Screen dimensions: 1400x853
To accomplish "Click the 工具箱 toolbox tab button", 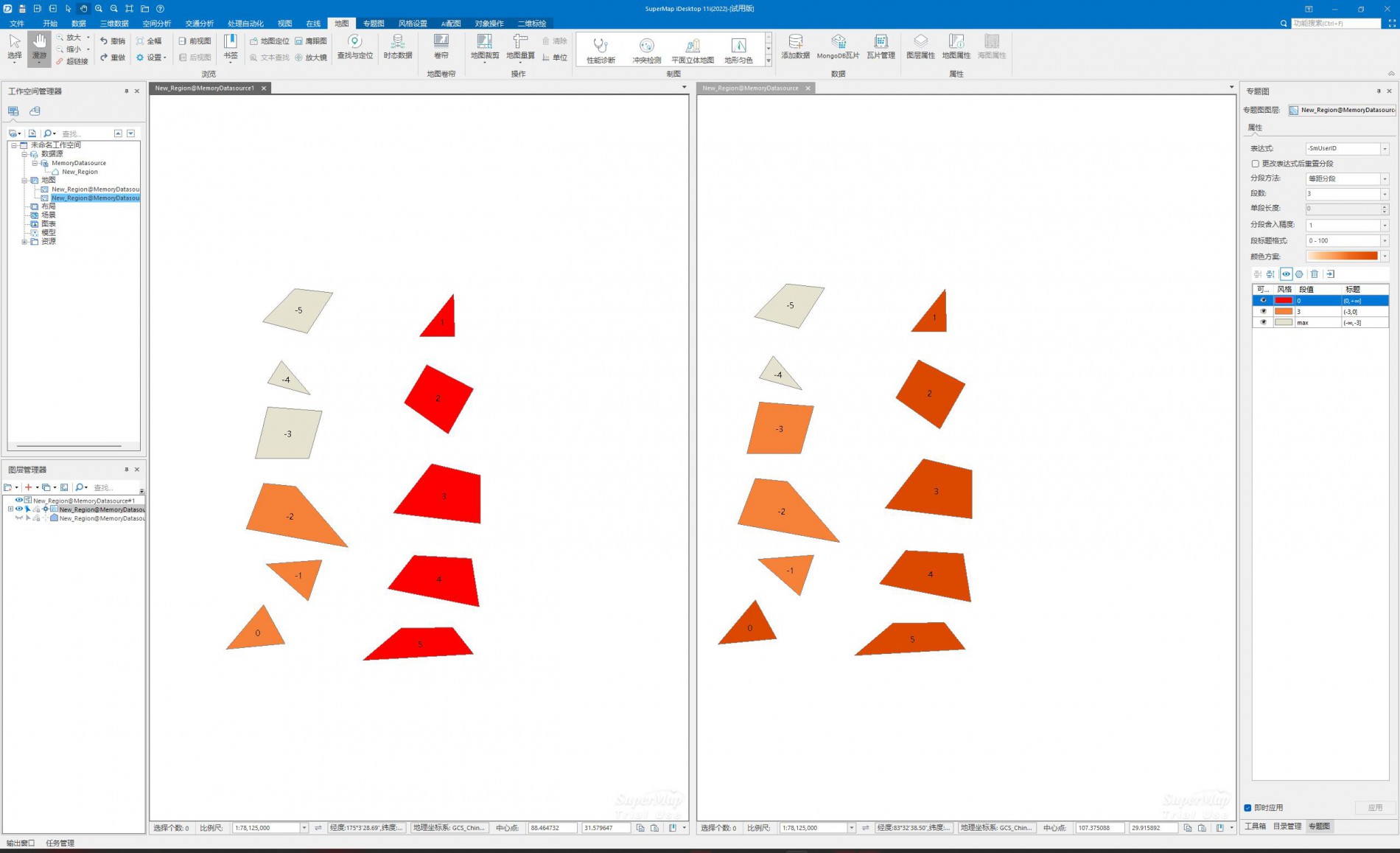I will click(1255, 826).
